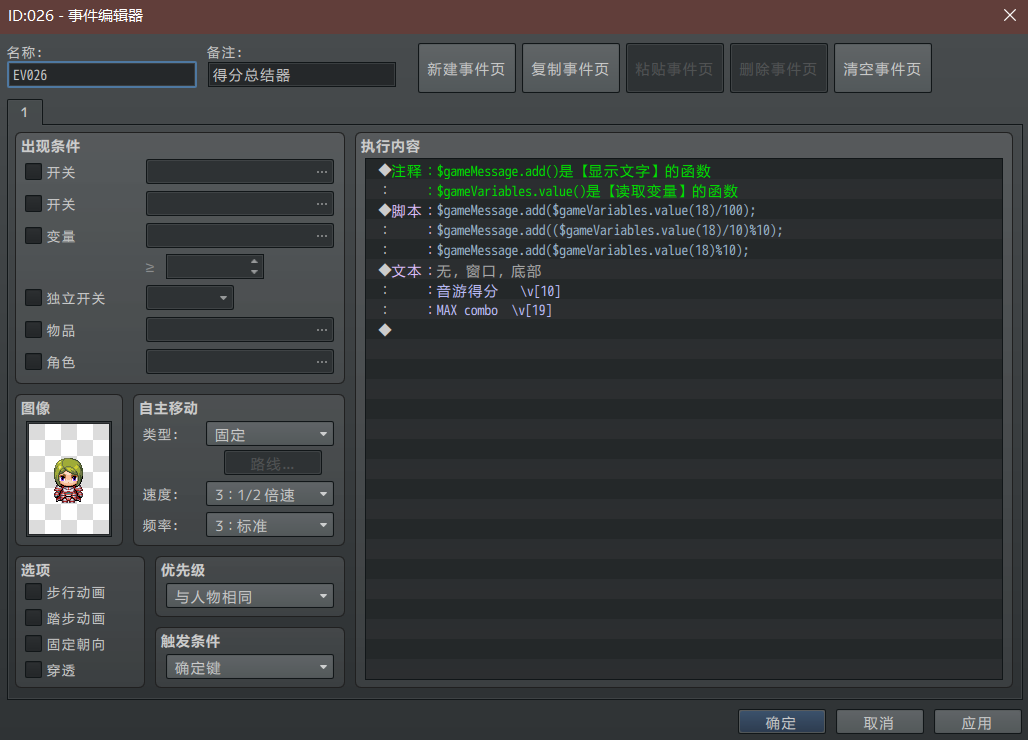The height and width of the screenshot is (740, 1028).
Task: Confirm with the 确定 button
Action: click(x=781, y=722)
